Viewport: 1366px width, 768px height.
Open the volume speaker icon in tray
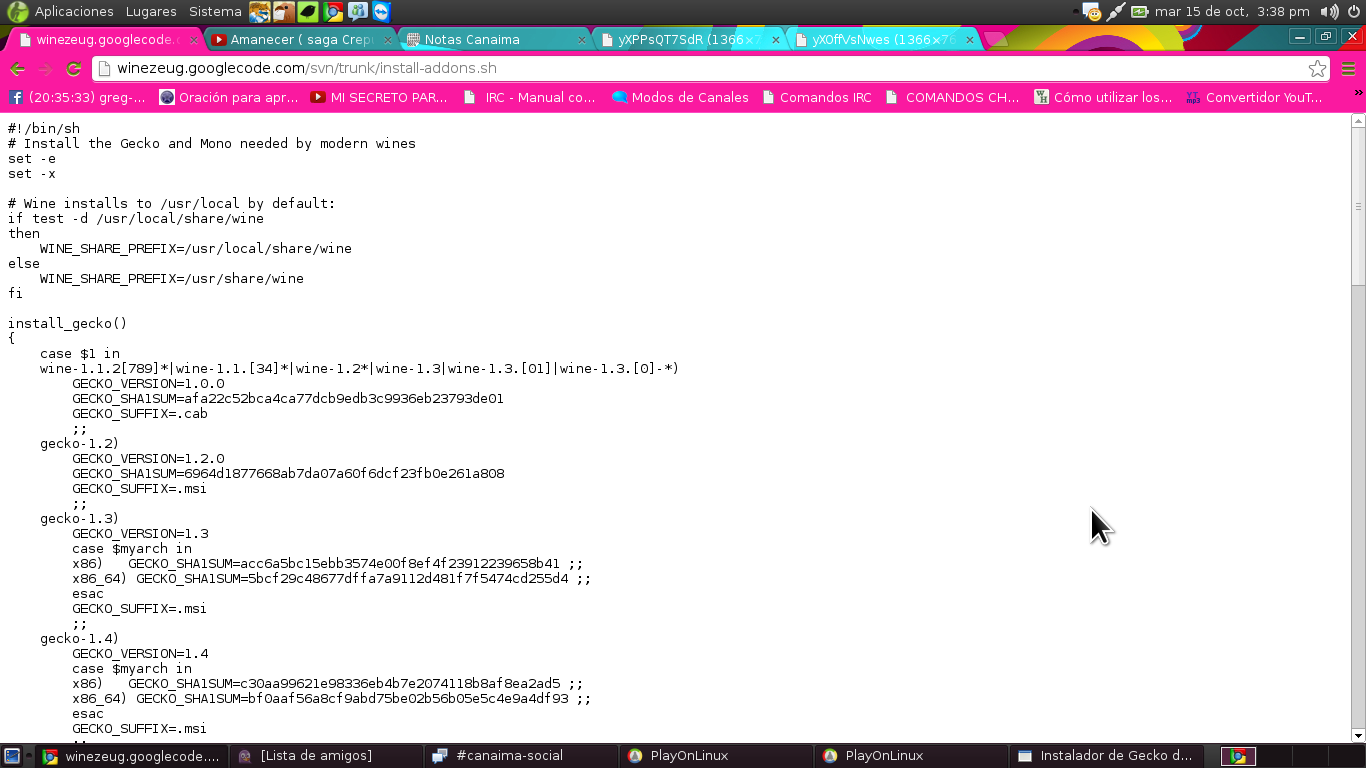coord(1329,12)
